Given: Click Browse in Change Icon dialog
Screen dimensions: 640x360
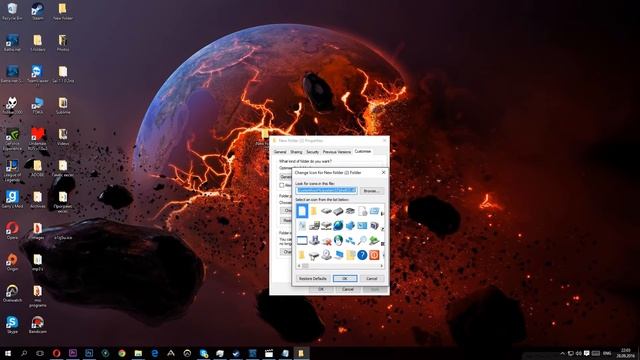Looking at the screenshot, I should (371, 191).
